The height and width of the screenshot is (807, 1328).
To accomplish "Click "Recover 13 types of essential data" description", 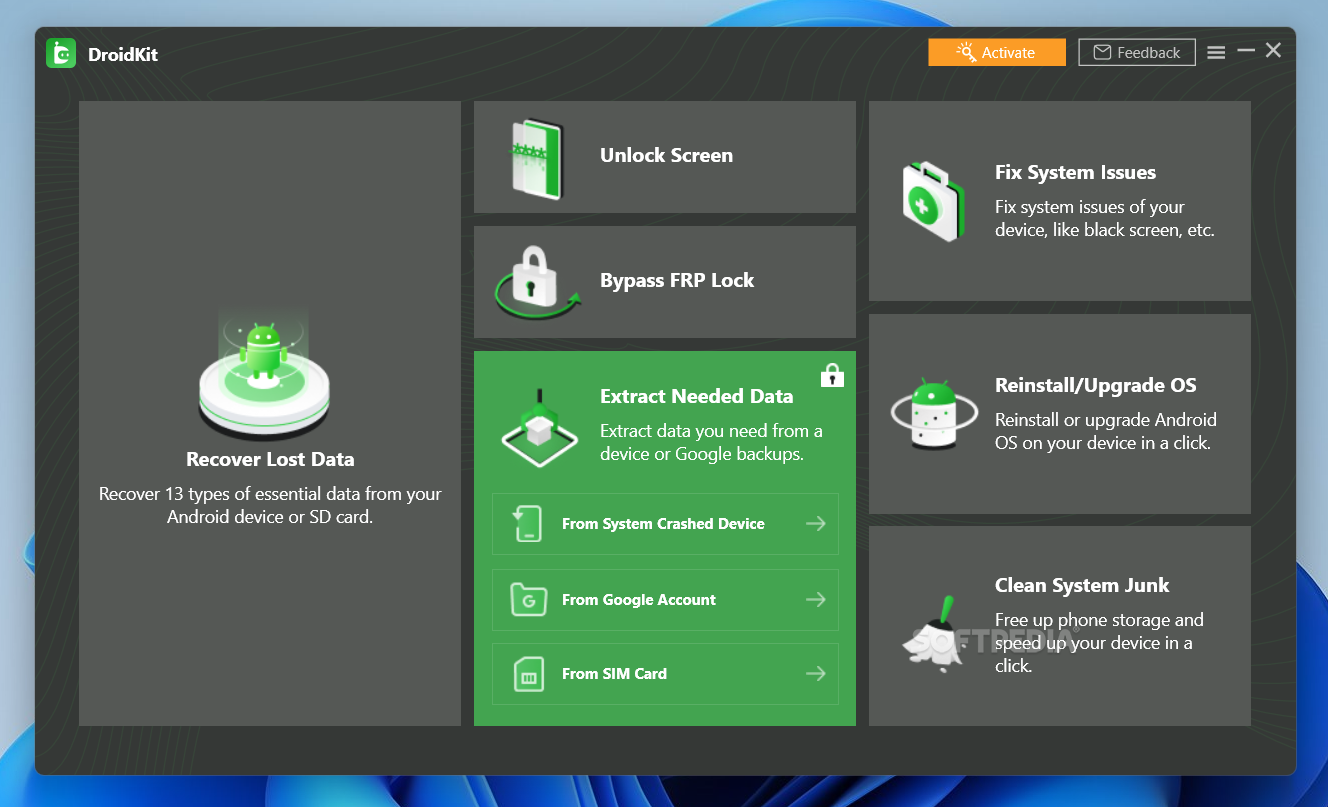I will pos(270,506).
